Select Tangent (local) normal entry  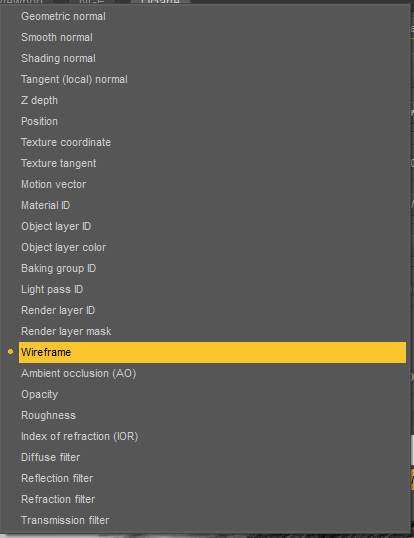(212, 79)
